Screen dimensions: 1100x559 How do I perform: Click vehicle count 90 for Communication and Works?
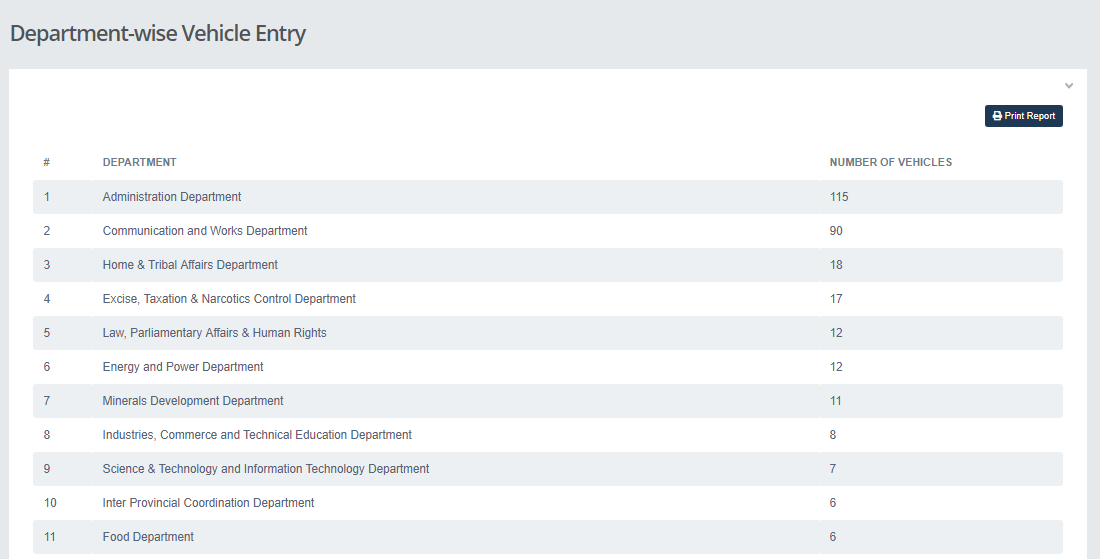pos(836,231)
